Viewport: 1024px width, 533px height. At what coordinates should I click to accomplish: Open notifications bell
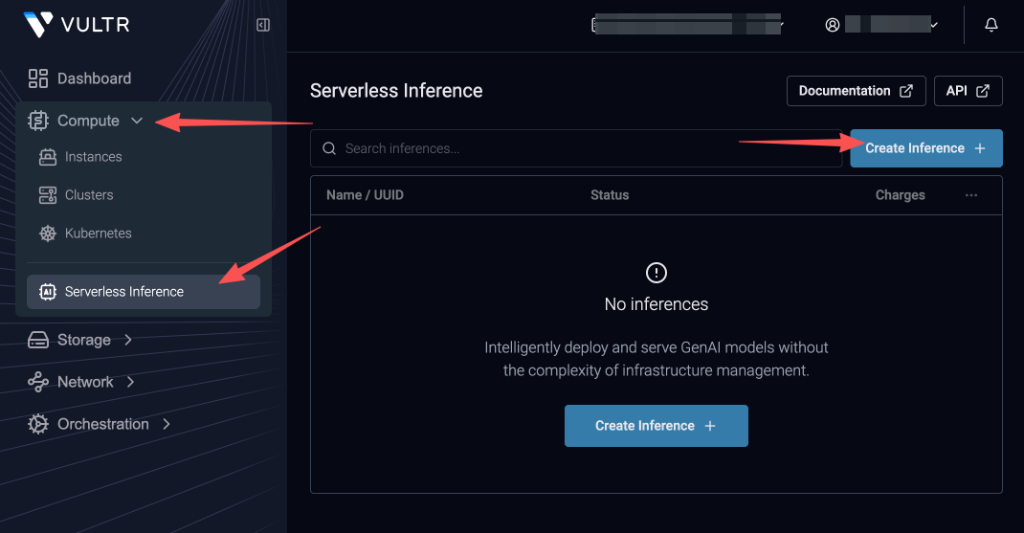click(x=991, y=25)
